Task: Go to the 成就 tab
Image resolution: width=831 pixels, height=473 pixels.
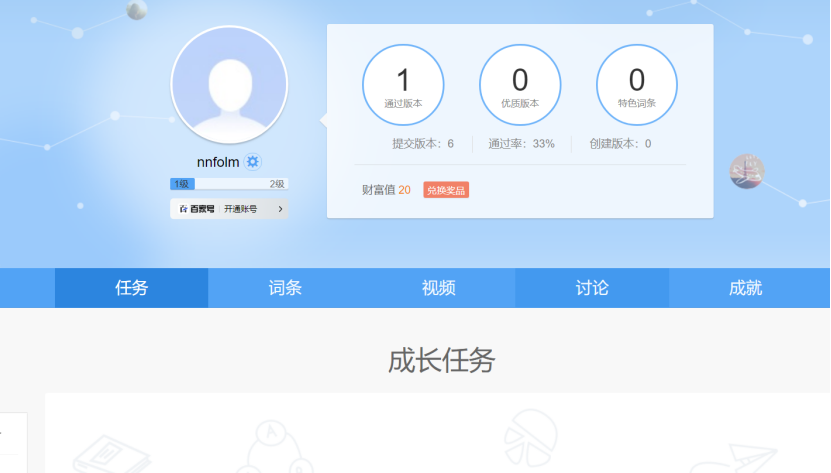Action: 746,288
